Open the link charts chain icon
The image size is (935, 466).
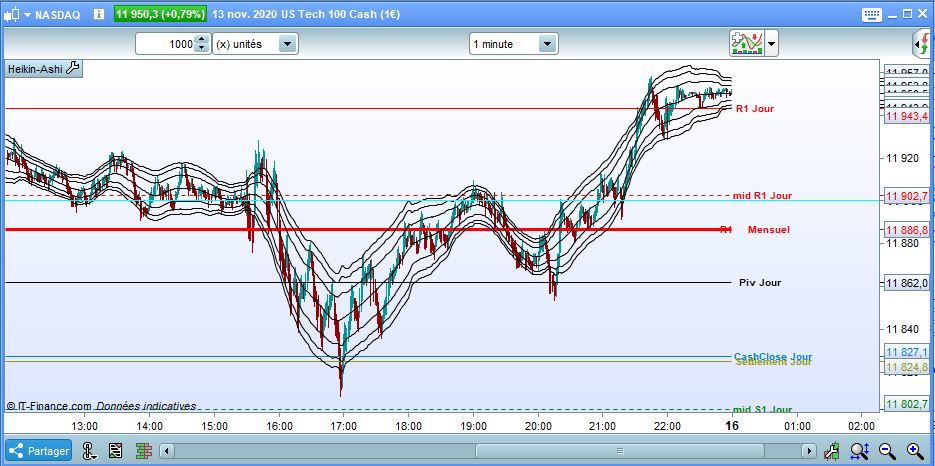[89, 451]
